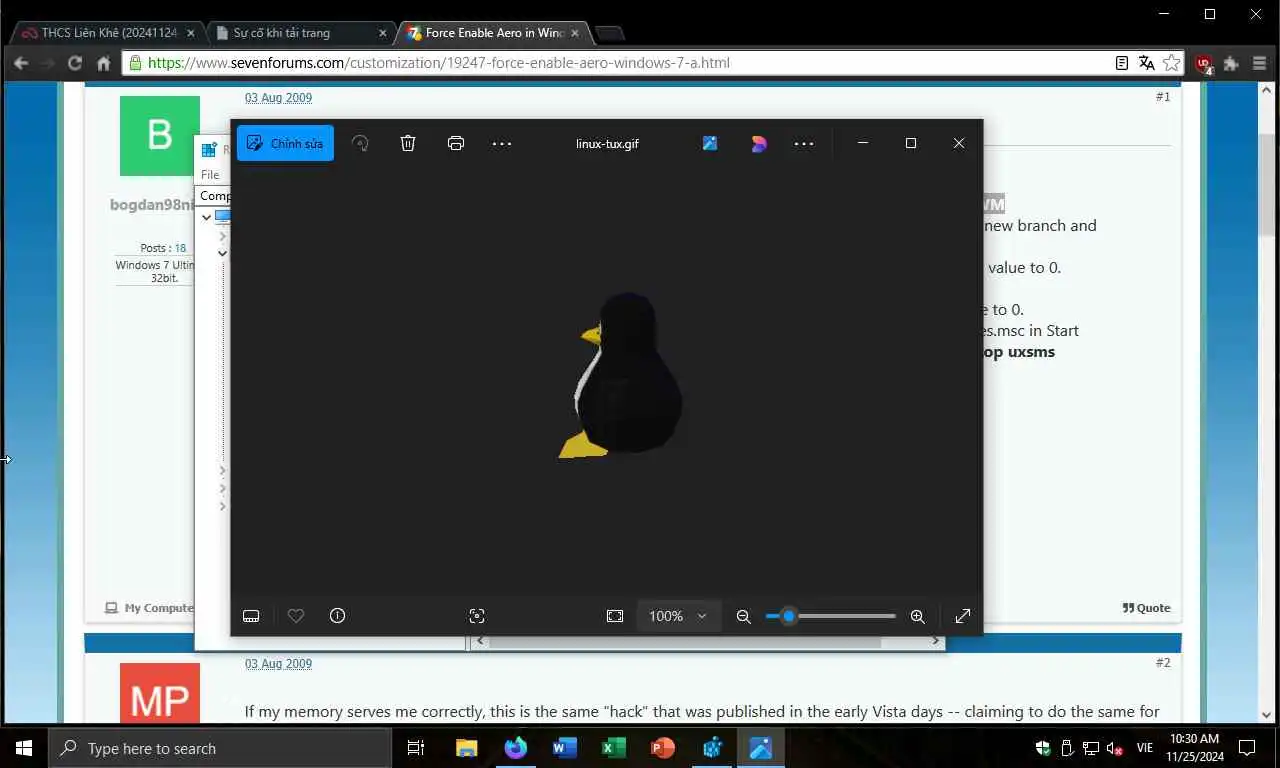This screenshot has height=768, width=1280.
Task: Print the image using the printer icon
Action: click(x=456, y=143)
